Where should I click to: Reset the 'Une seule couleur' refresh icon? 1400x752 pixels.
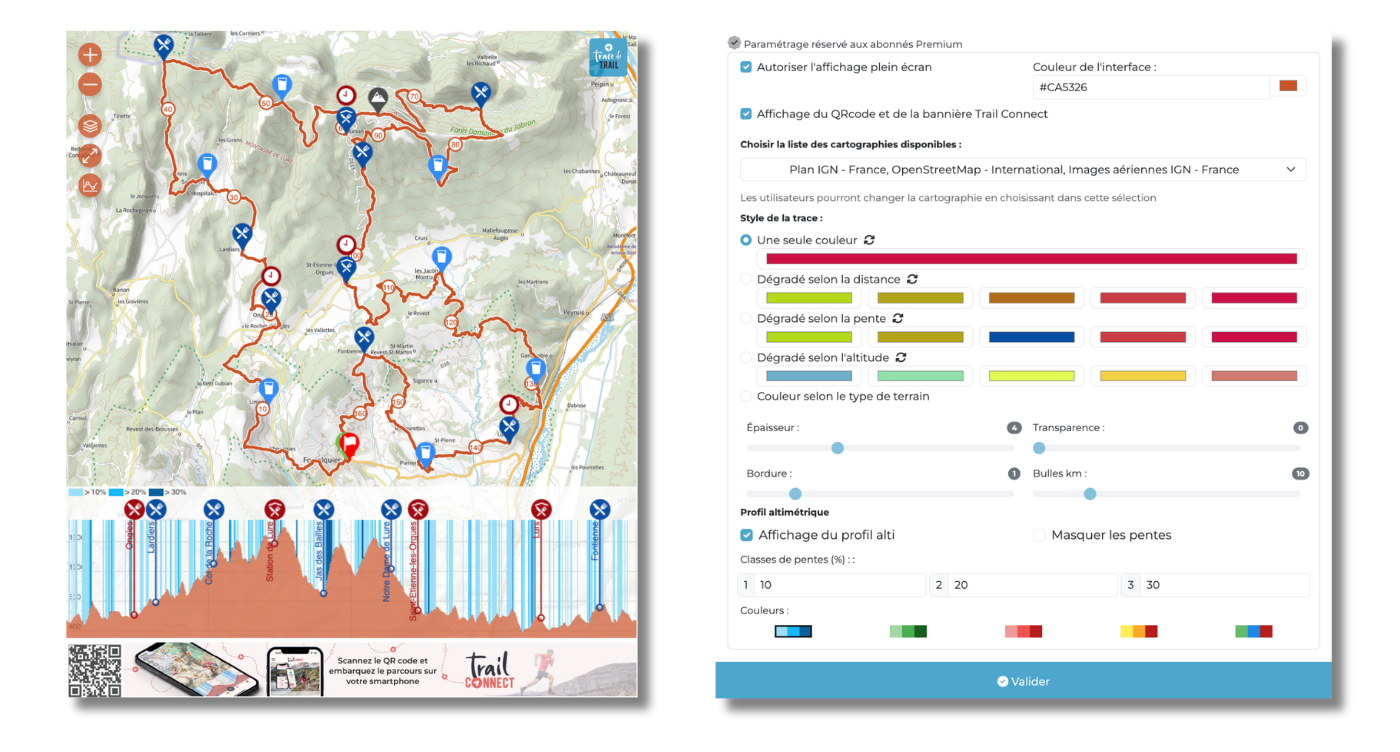click(870, 240)
